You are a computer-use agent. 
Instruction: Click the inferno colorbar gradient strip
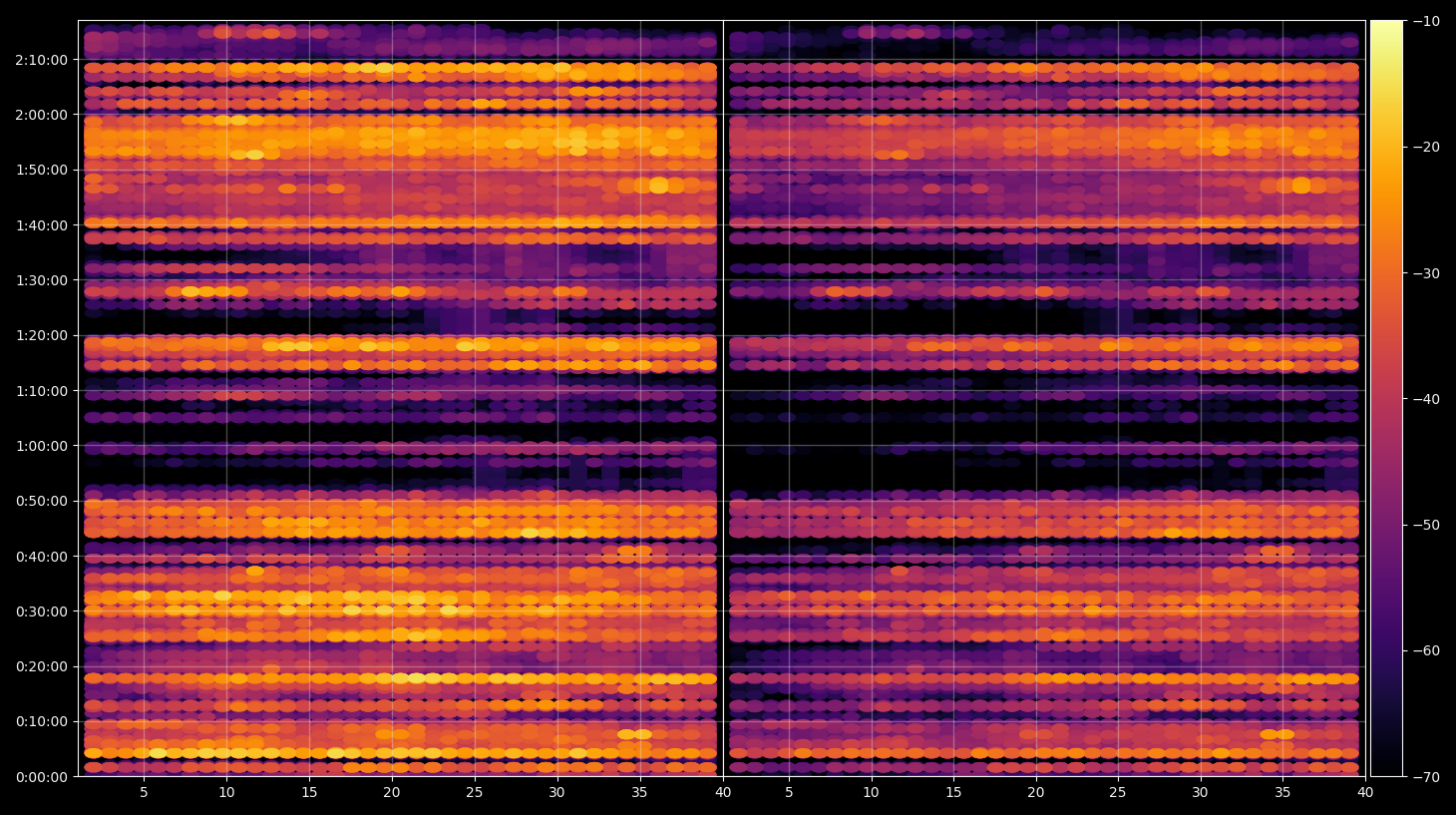click(x=1386, y=398)
